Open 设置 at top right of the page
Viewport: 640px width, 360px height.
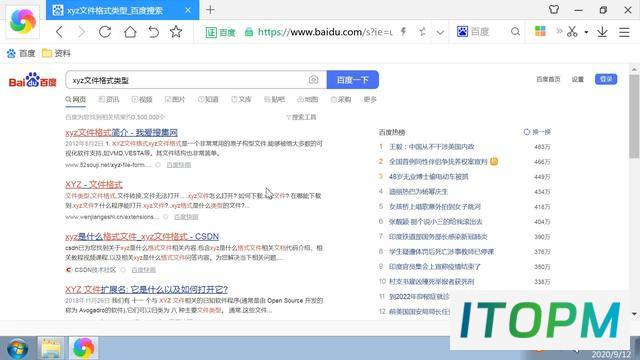578,79
